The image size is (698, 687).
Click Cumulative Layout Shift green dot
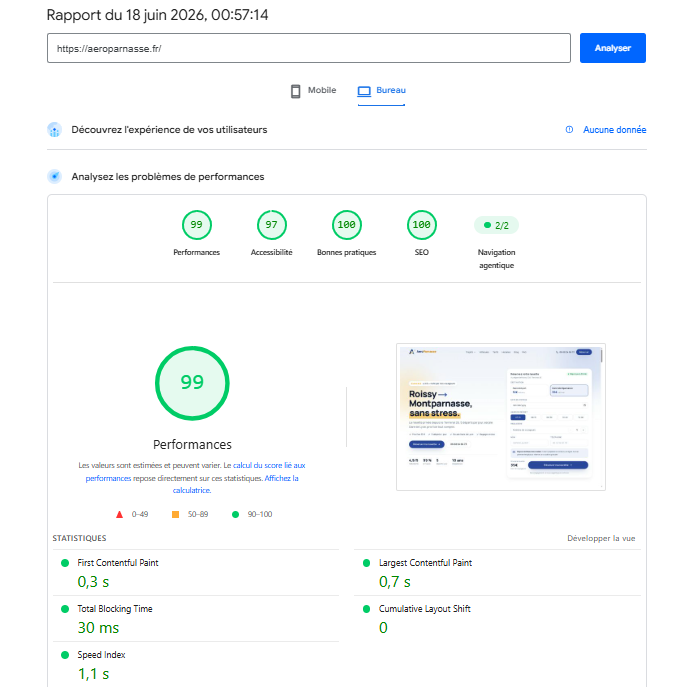coord(366,609)
